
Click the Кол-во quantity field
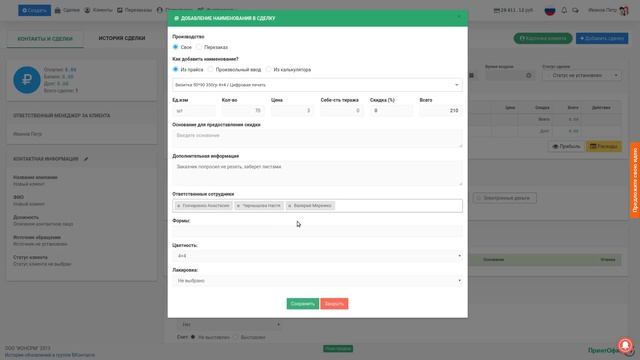243,111
